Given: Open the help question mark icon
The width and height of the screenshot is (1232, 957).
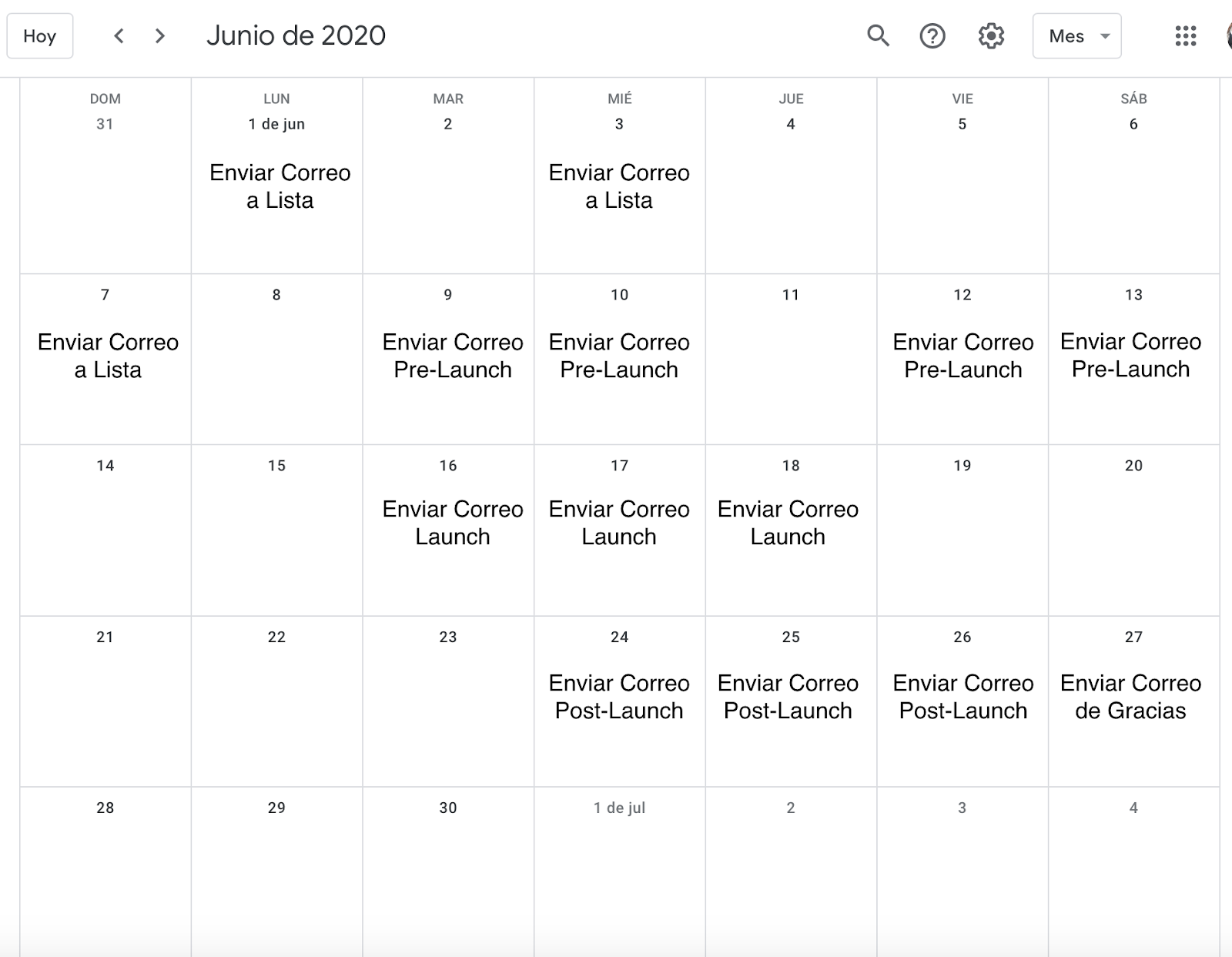Looking at the screenshot, I should [x=932, y=36].
